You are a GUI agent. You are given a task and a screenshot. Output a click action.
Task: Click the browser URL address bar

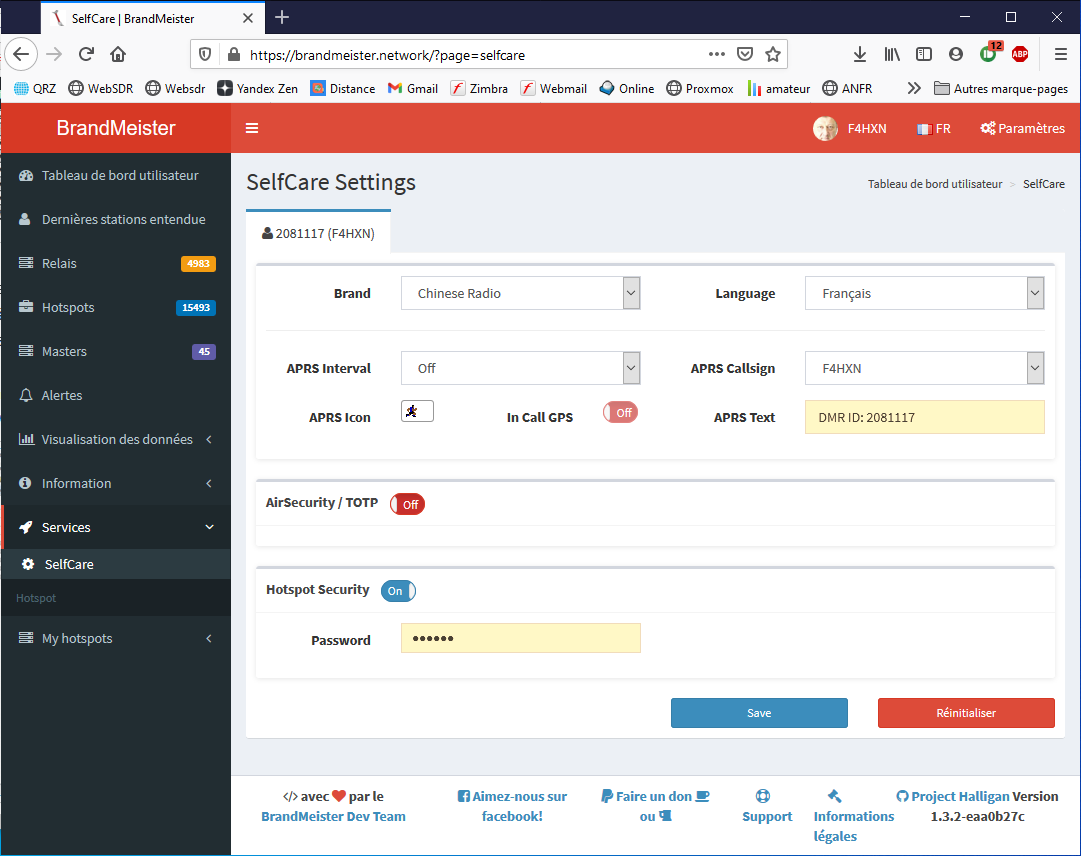point(474,54)
